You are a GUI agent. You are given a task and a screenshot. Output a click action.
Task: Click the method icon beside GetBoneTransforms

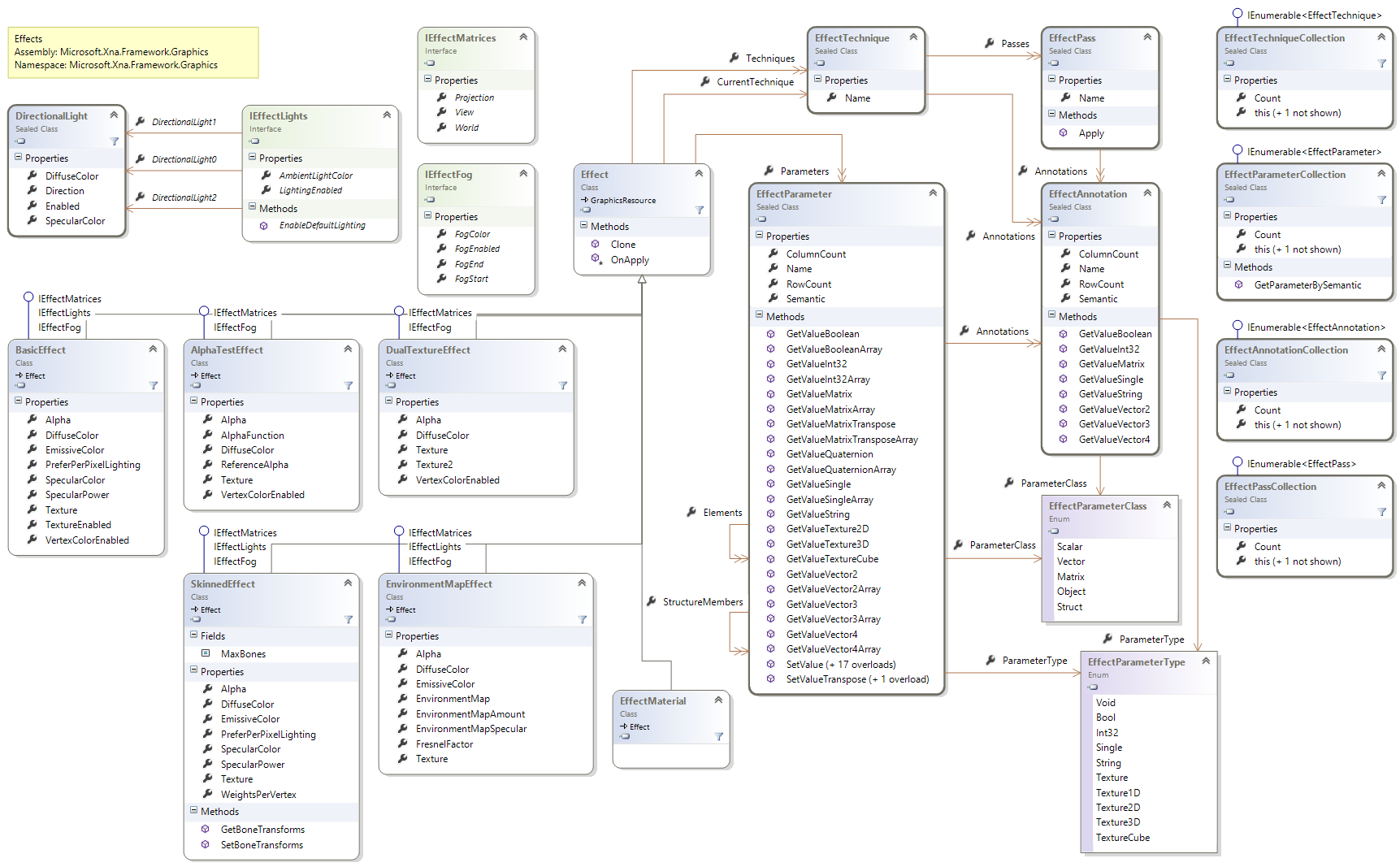click(205, 829)
